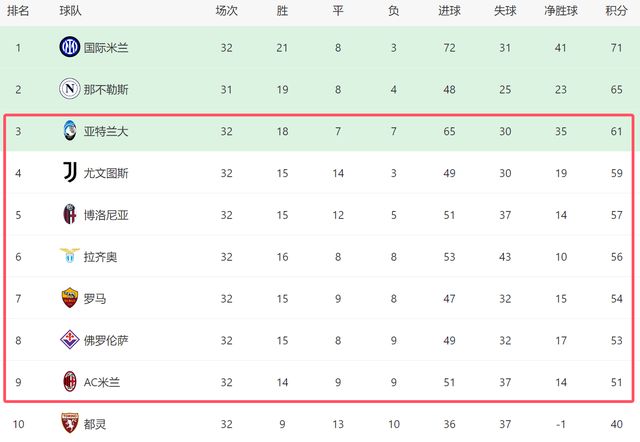Click the Lazio eagle logo

(69, 255)
